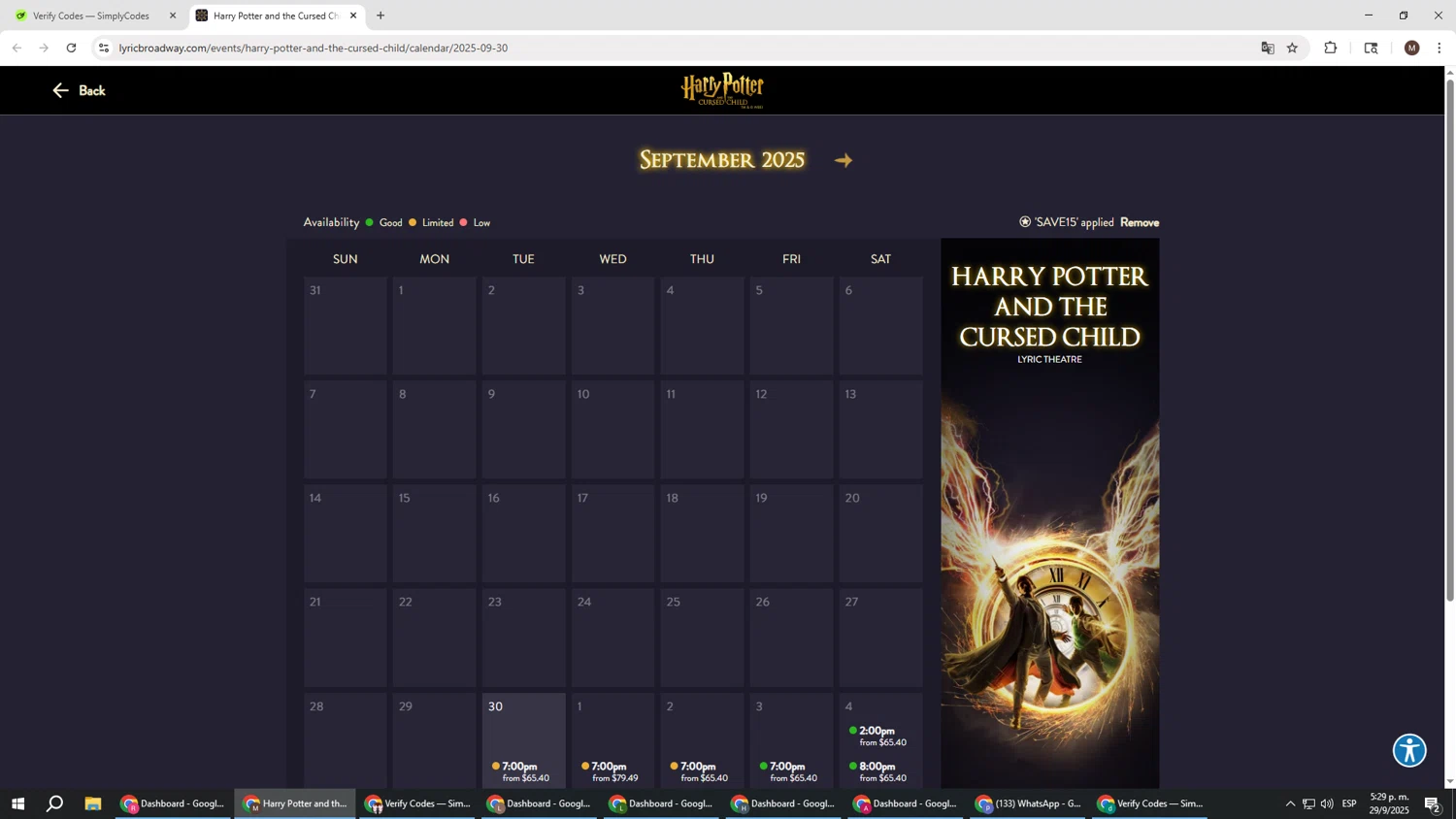Click the Cursed Child poster image
This screenshot has height=819, width=1456.
(1049, 513)
